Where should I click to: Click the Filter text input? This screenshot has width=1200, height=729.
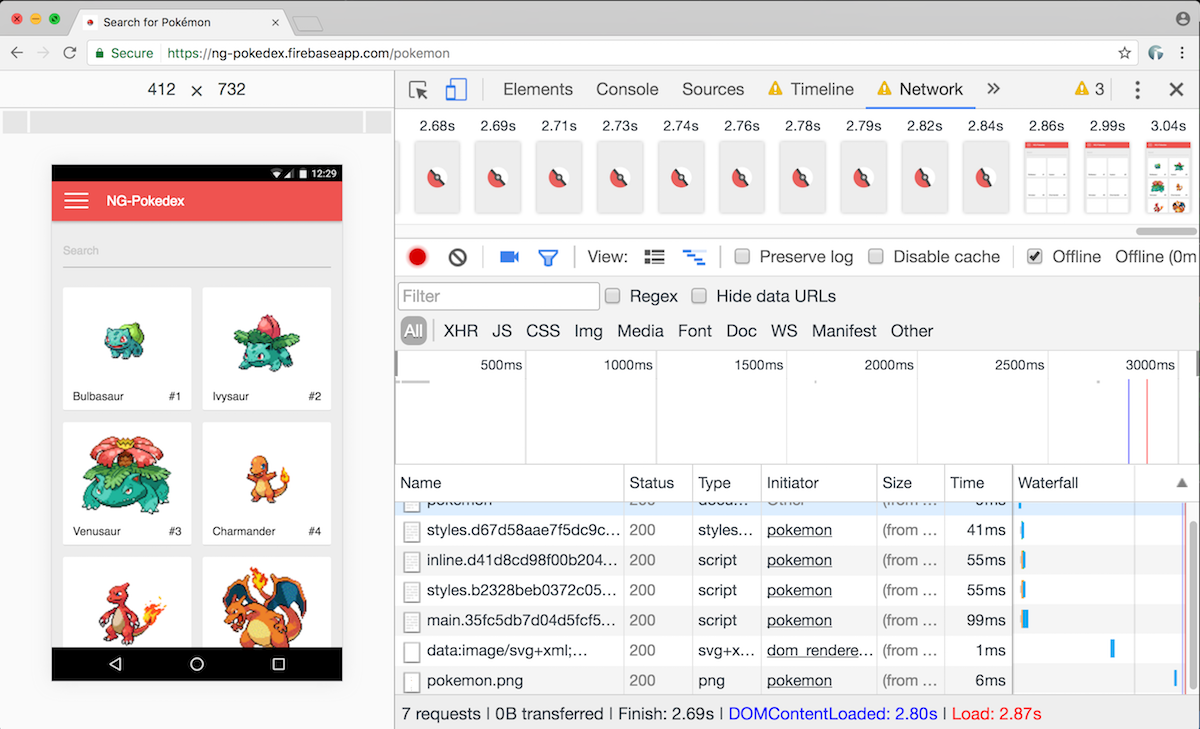coord(499,296)
